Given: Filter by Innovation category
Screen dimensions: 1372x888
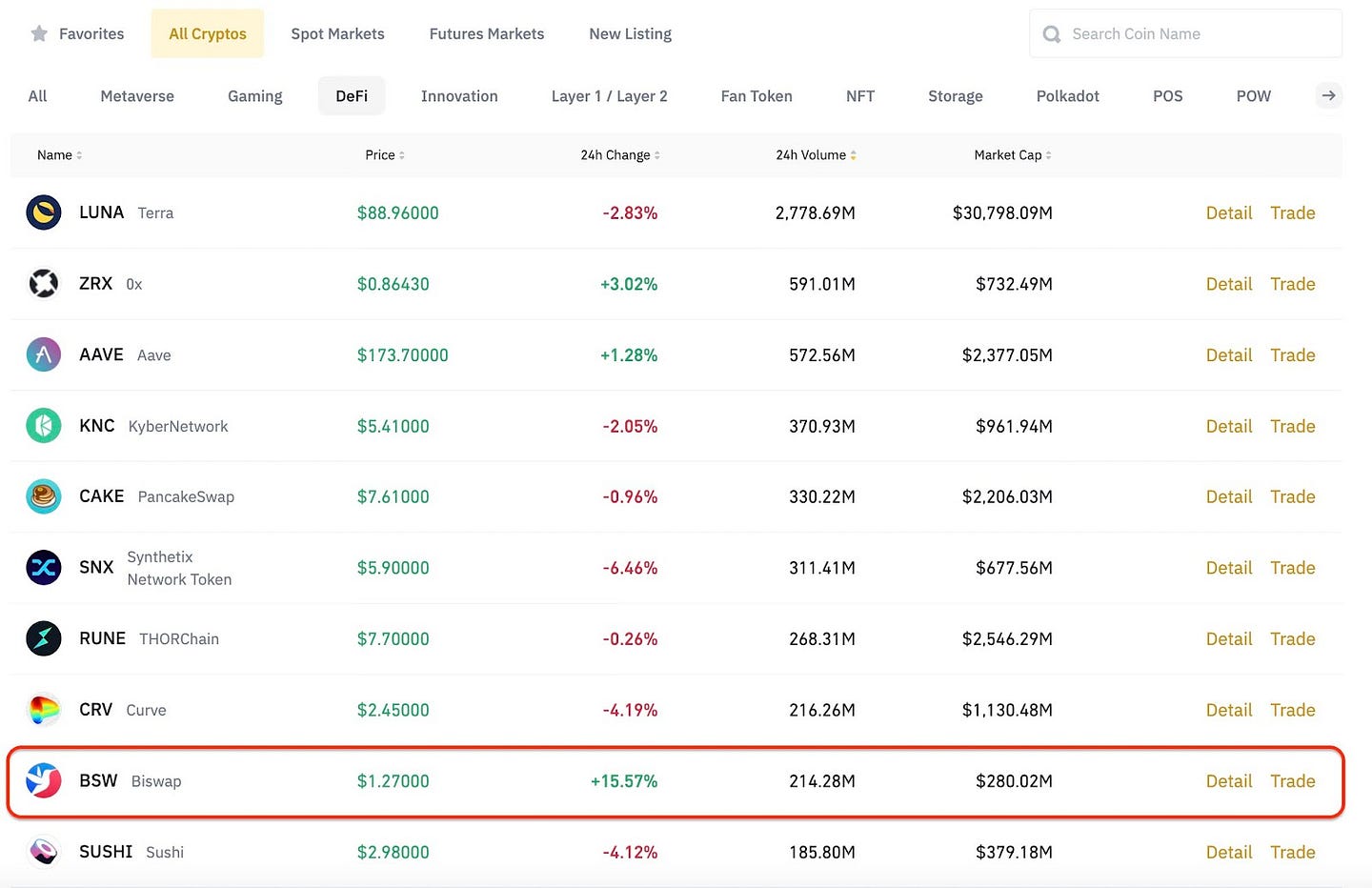Looking at the screenshot, I should [x=459, y=96].
